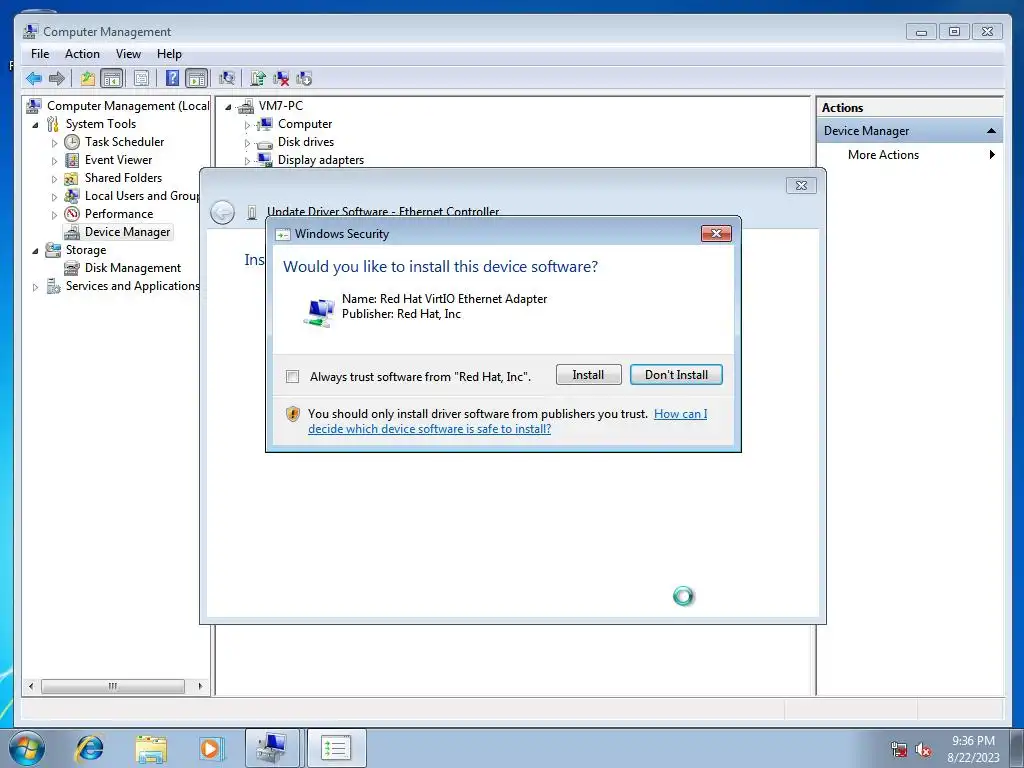Image resolution: width=1024 pixels, height=768 pixels.
Task: Expand the Disk drives category
Action: tap(247, 142)
